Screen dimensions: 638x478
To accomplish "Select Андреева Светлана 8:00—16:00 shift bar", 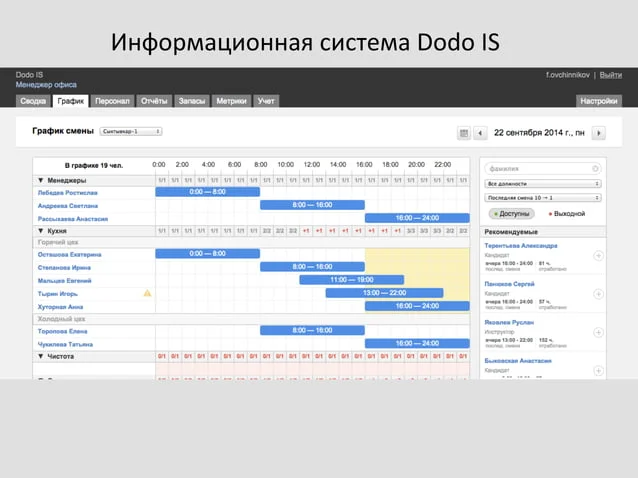I will pyautogui.click(x=312, y=205).
